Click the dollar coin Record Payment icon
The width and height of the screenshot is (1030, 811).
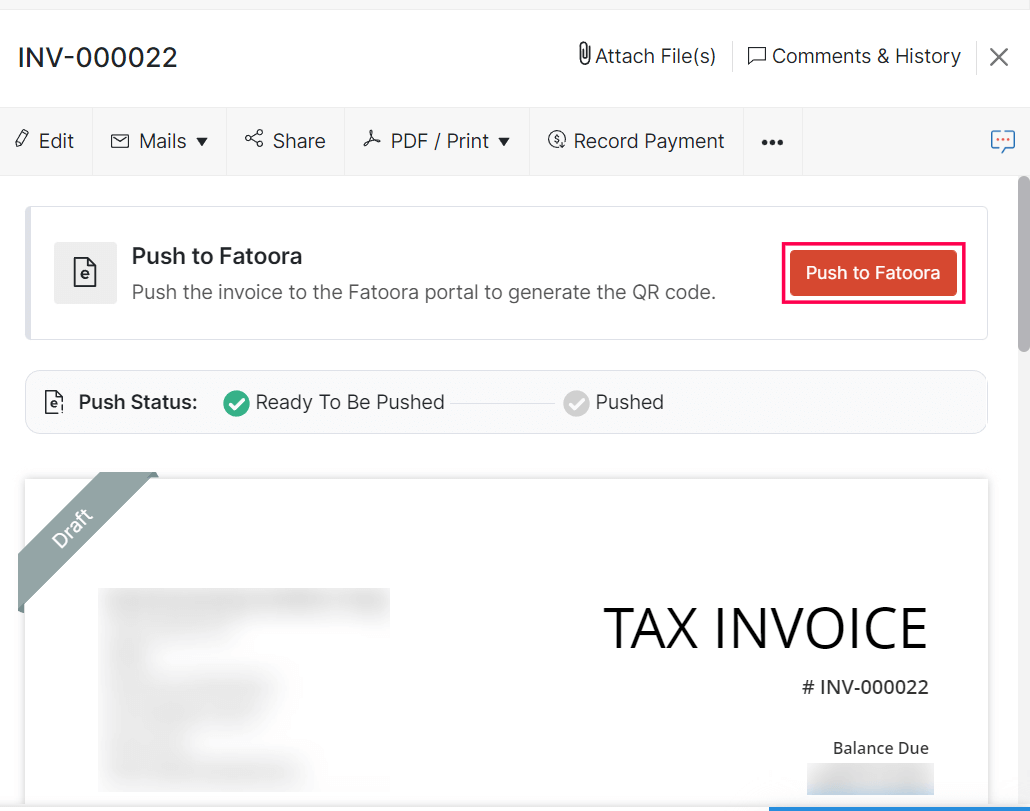click(556, 139)
